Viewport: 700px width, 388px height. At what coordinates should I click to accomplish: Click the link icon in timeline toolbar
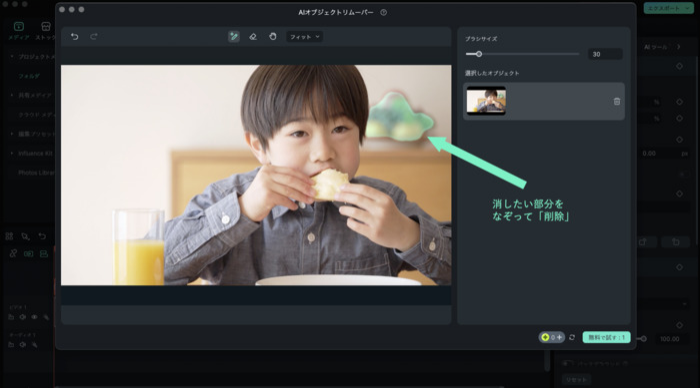pos(13,253)
